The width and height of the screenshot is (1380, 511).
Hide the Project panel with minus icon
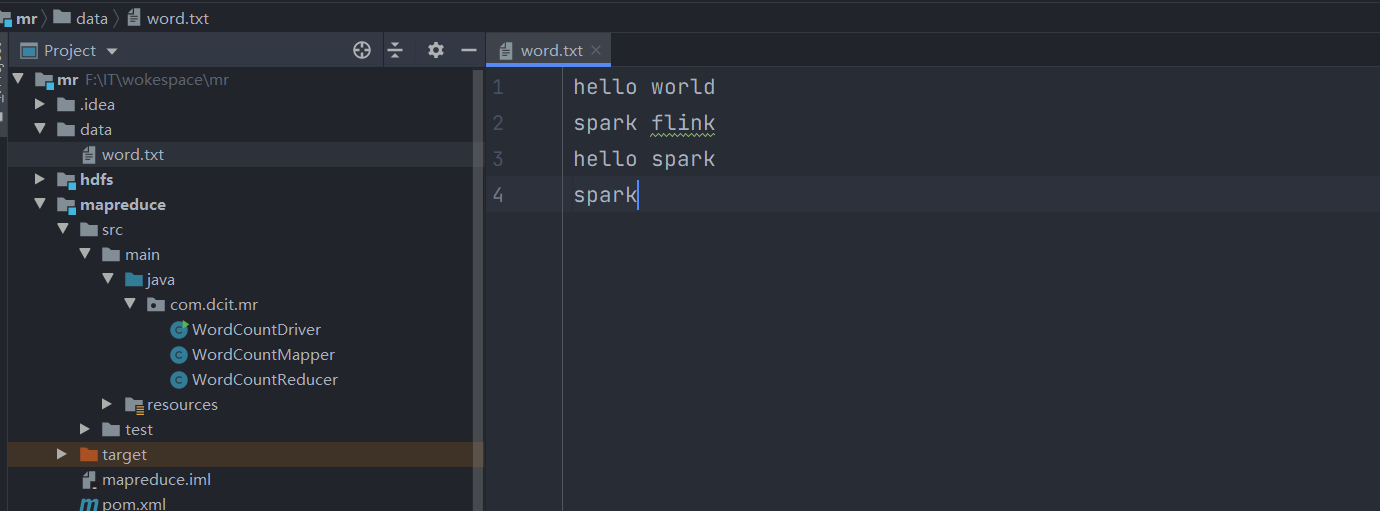click(x=468, y=50)
